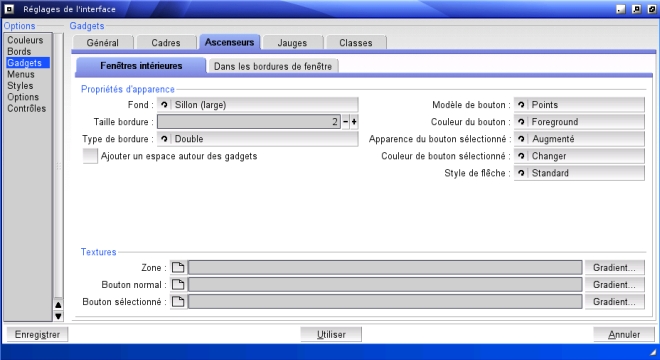Click the Options list vertical scrollbar track

59,166
